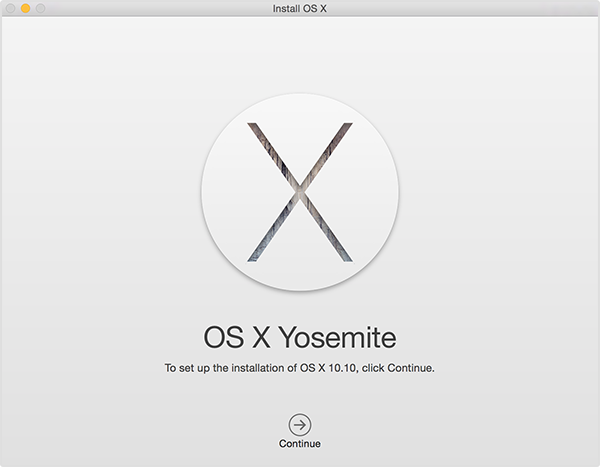Click the "OS X Yosemite" heading
This screenshot has height=468, width=600.
pos(300,337)
